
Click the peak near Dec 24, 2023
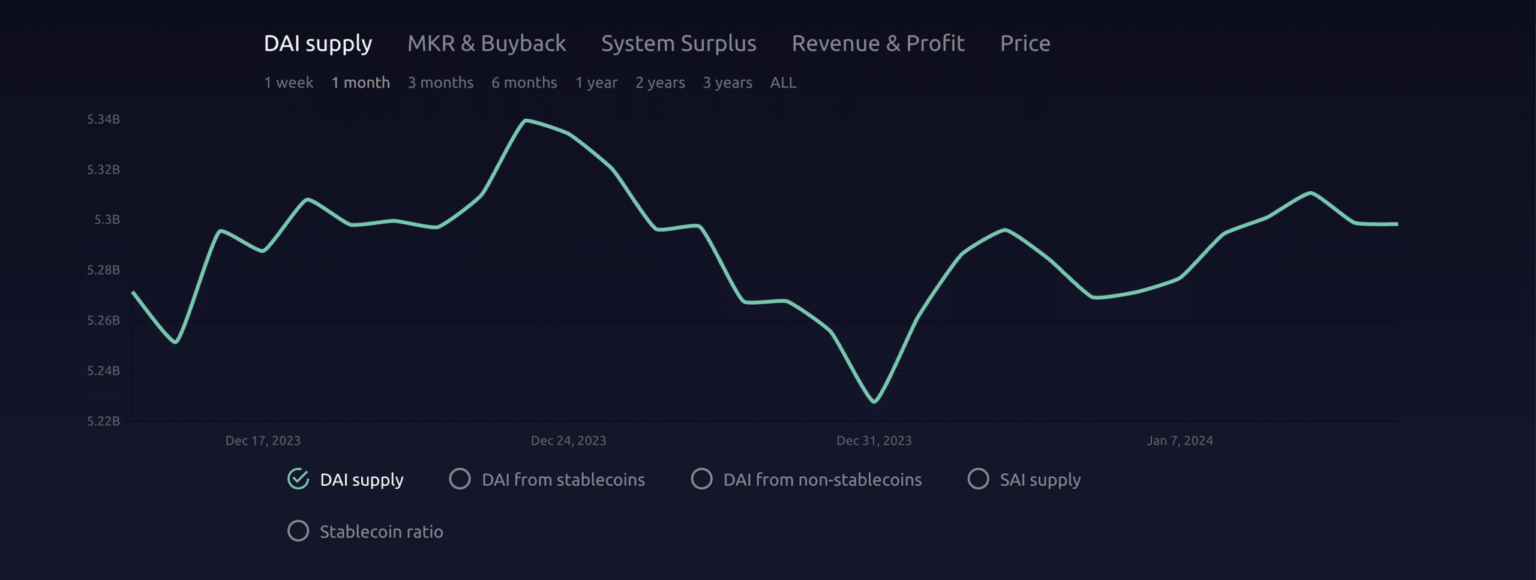click(527, 120)
